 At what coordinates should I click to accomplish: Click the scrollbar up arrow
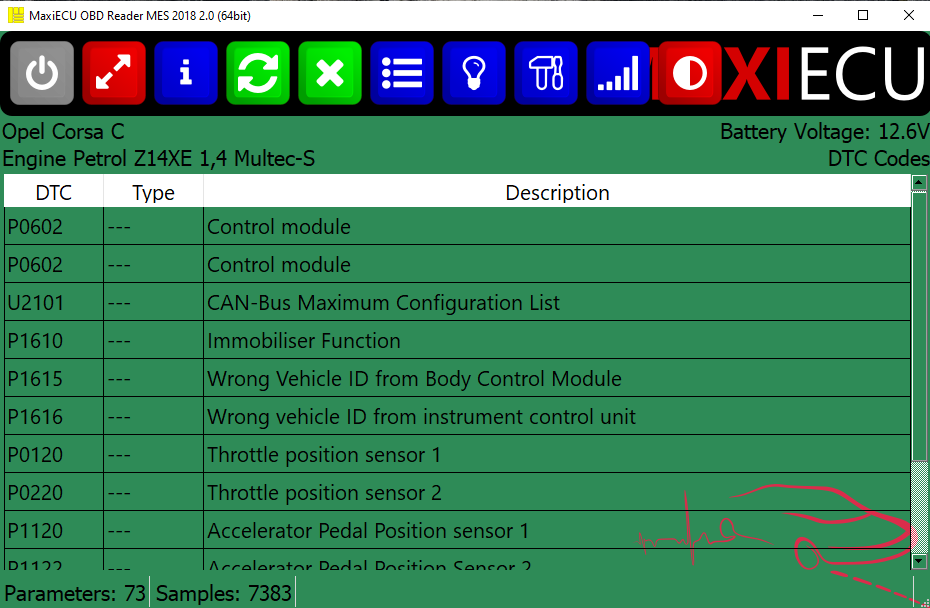tap(919, 182)
